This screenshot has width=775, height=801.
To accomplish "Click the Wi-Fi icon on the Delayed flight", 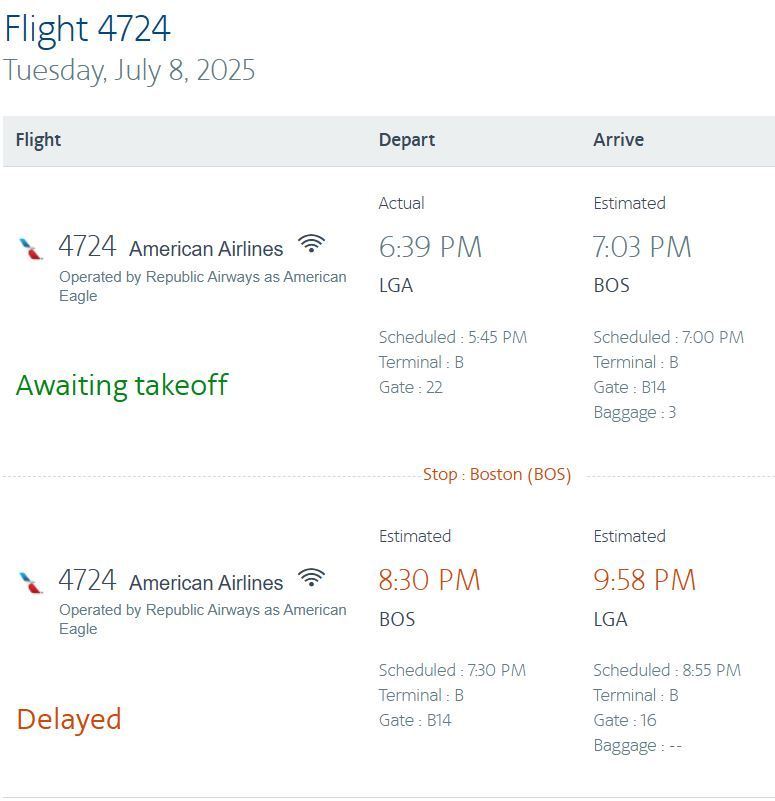I will 312,578.
